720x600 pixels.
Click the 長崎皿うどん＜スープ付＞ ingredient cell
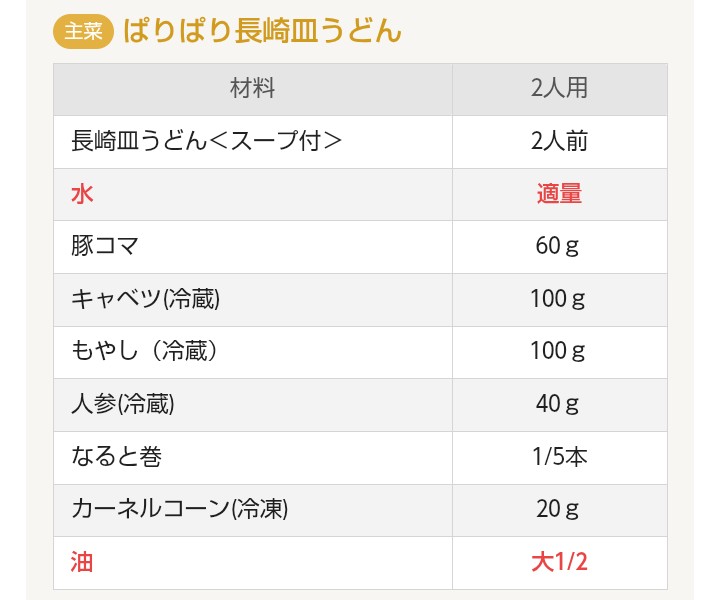207,141
